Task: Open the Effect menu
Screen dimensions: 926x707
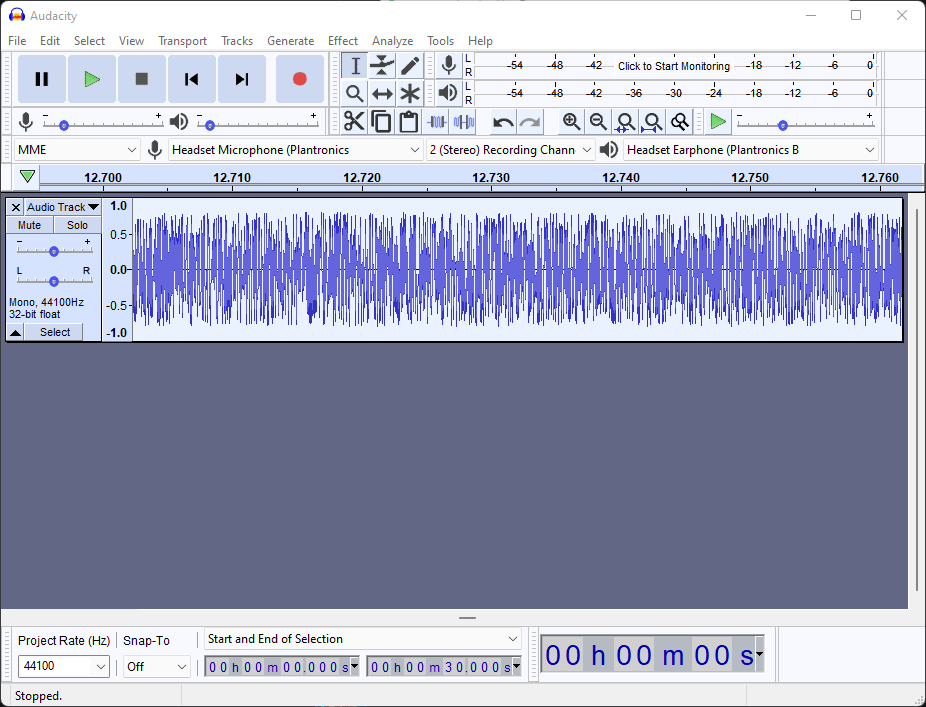Action: 342,41
